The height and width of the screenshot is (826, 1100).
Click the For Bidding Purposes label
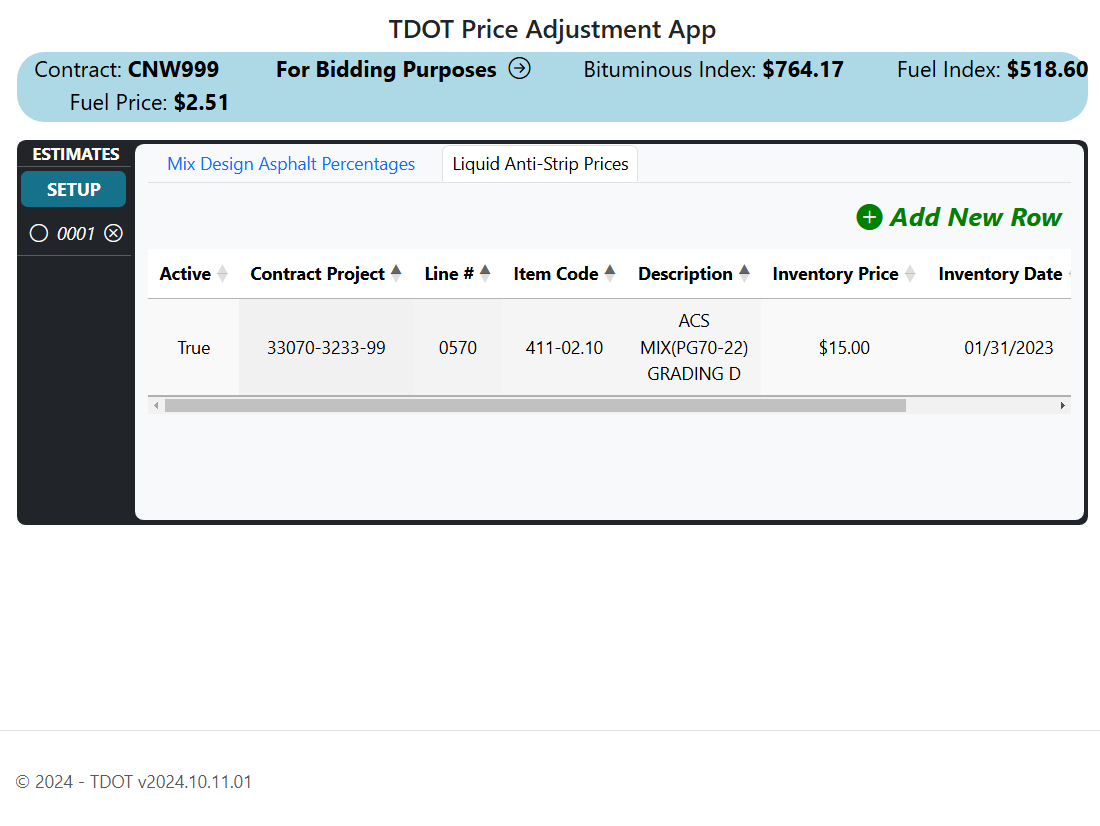[386, 69]
